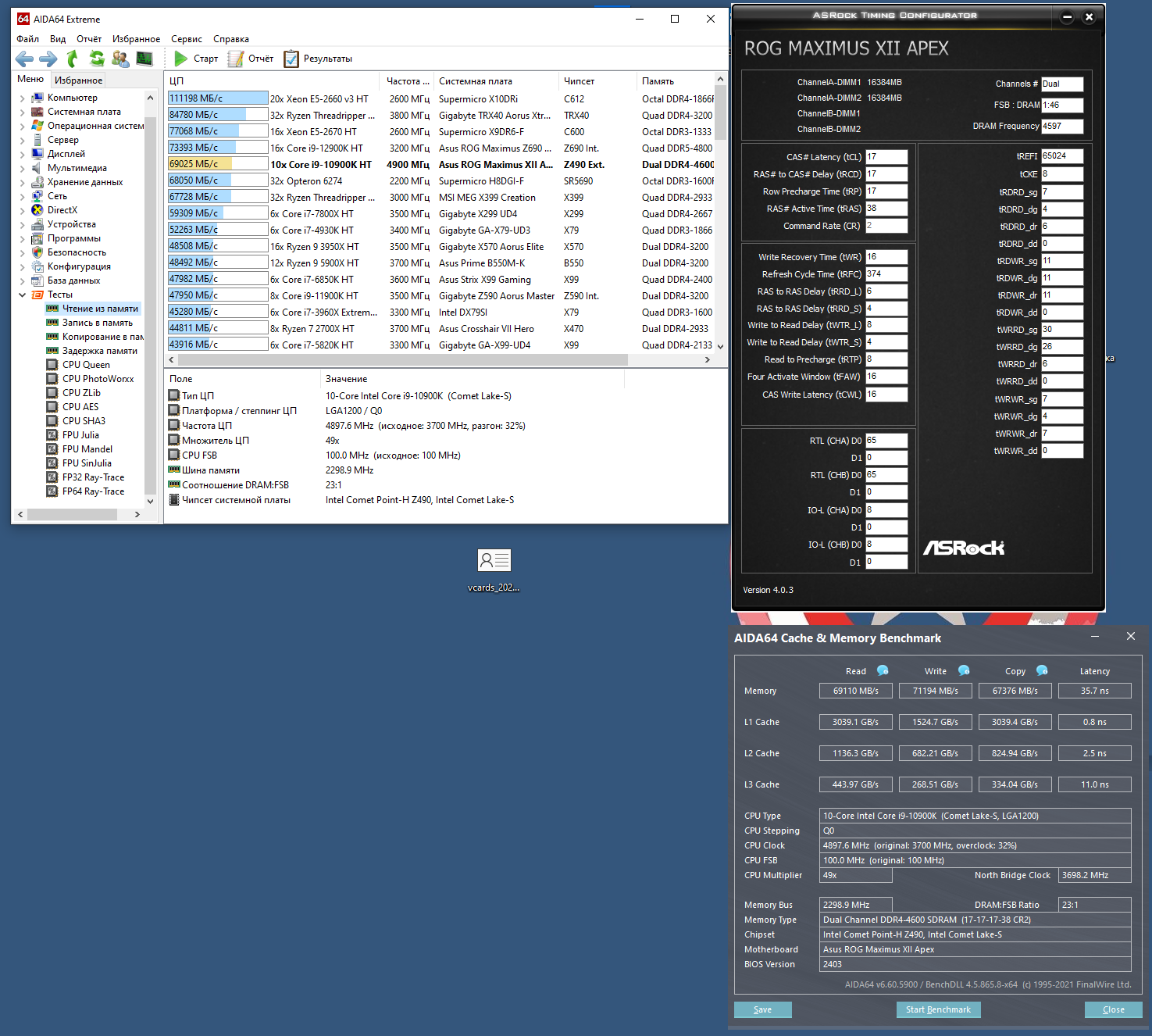
Task: Open the Компьютер icon in the tree
Action: (x=37, y=98)
